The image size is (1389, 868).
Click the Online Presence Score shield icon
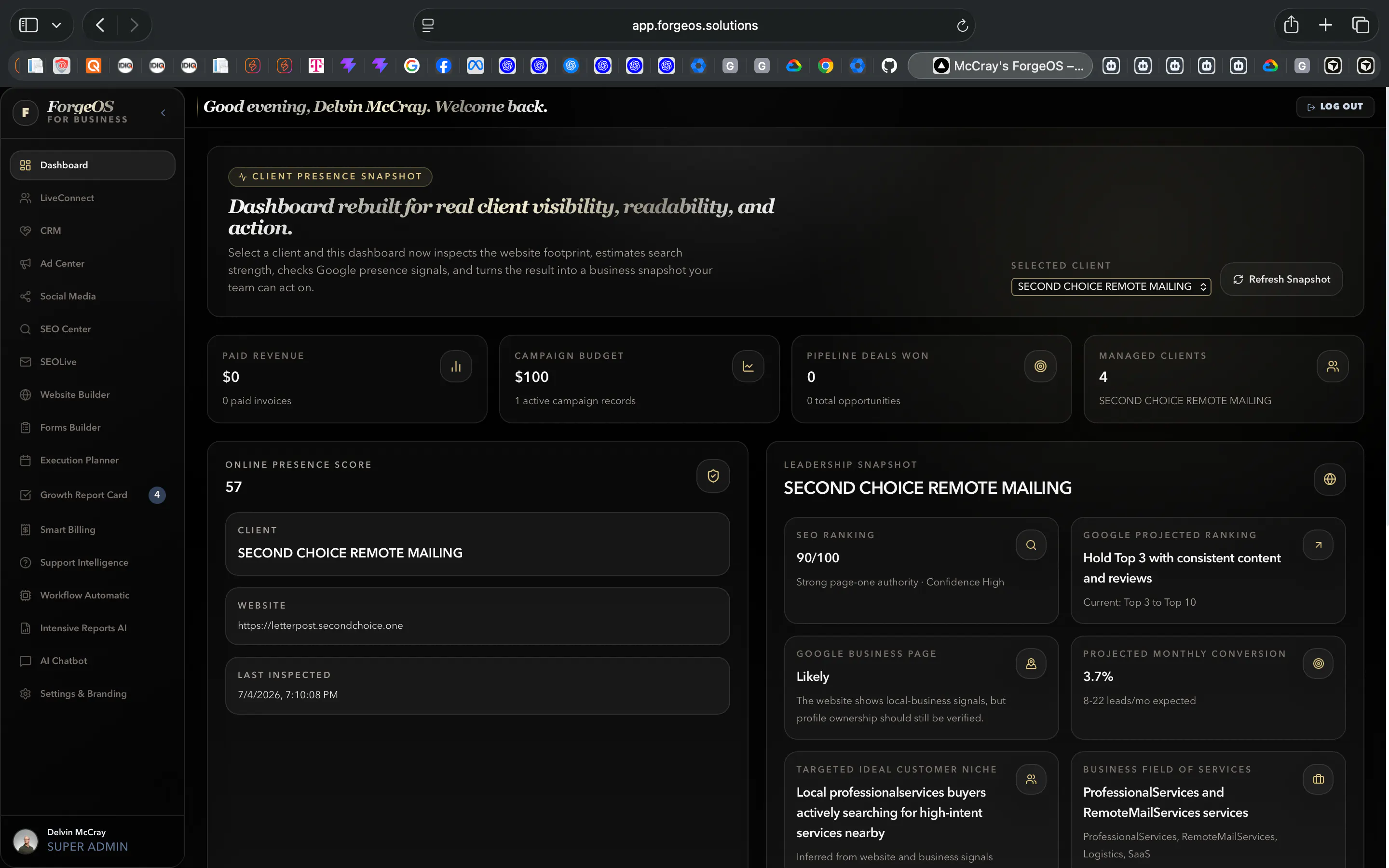click(713, 476)
